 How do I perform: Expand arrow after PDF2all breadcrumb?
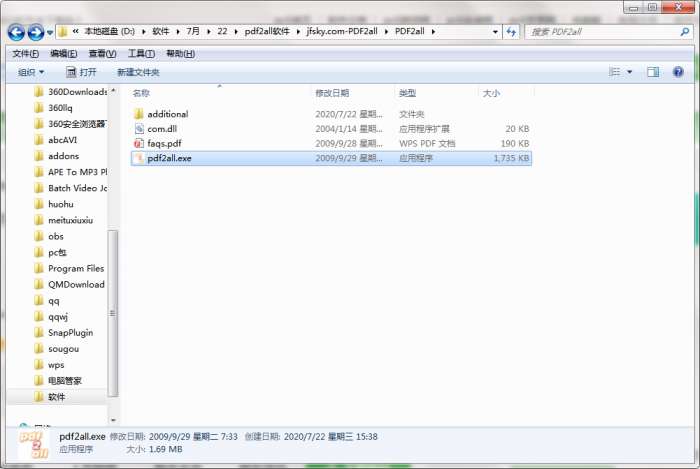[x=433, y=32]
